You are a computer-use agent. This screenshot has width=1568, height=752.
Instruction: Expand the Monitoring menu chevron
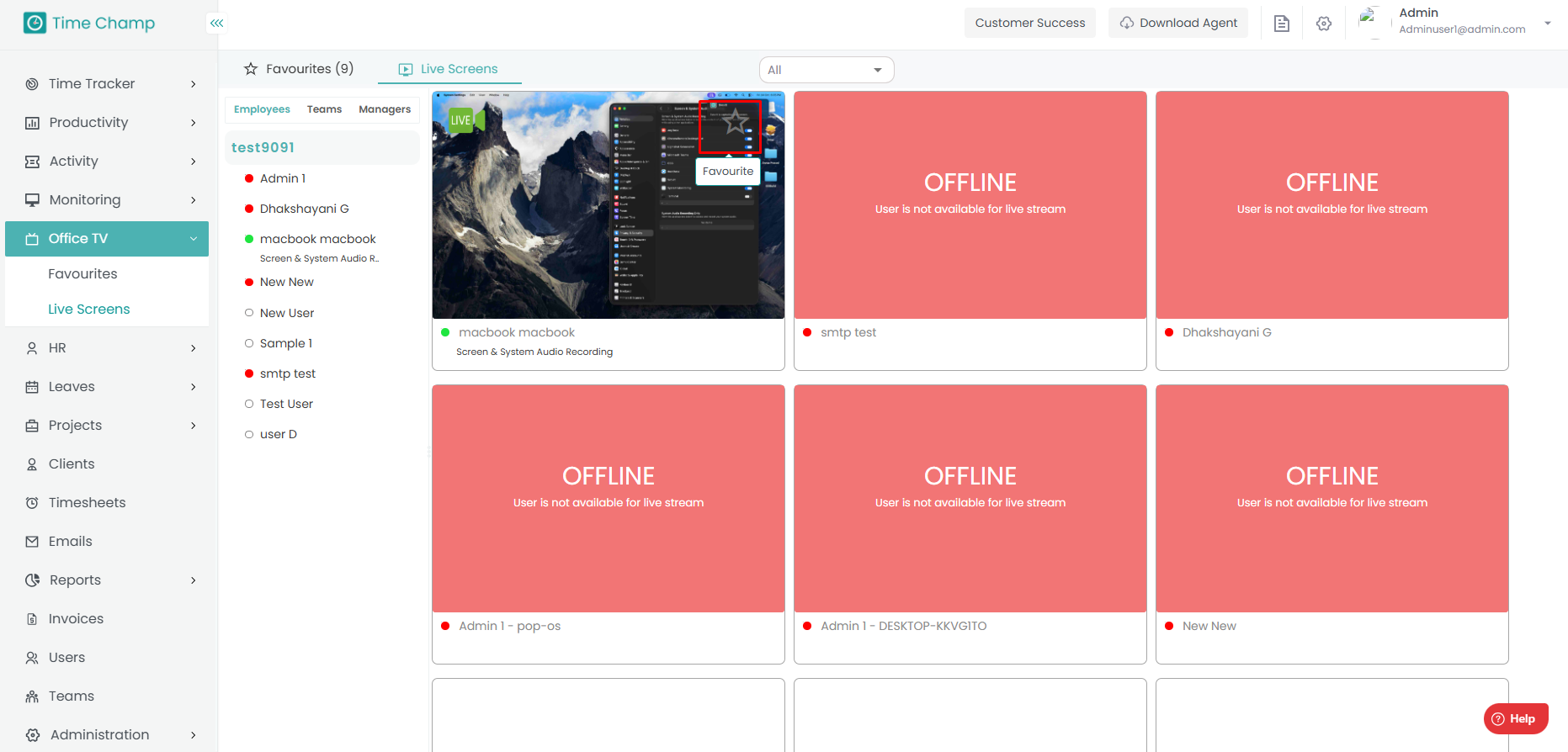[194, 200]
